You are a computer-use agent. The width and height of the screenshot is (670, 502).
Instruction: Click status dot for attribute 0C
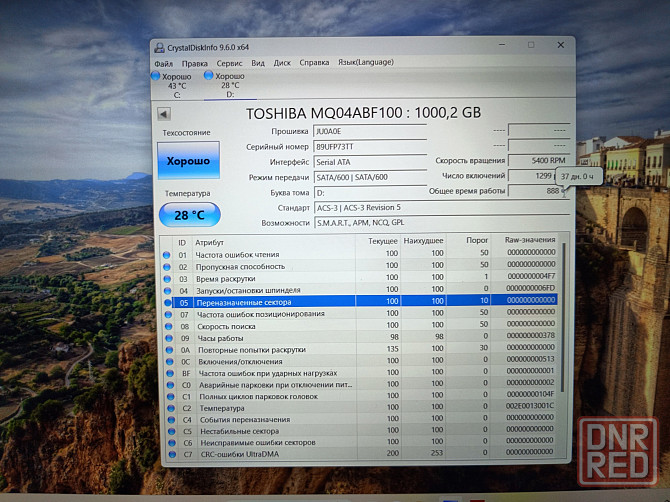point(170,362)
